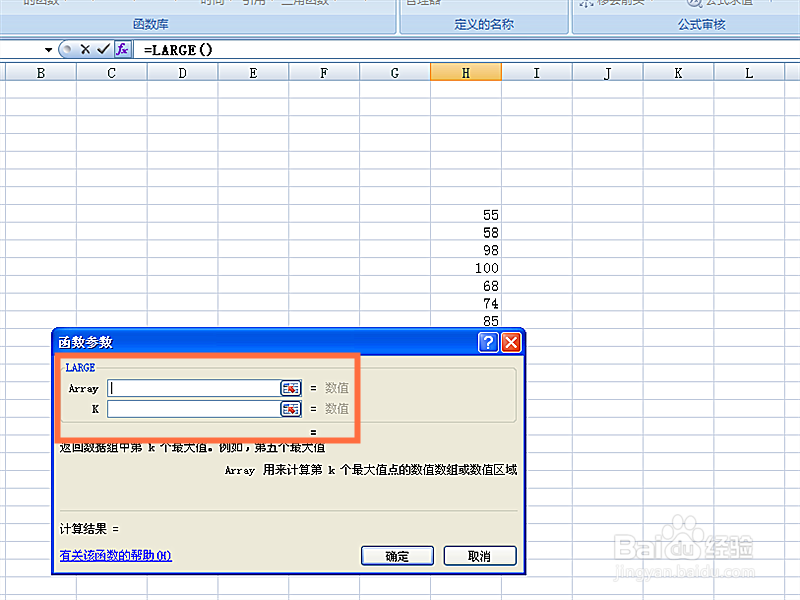Click the 取消 button
The width and height of the screenshot is (800, 600).
480,556
